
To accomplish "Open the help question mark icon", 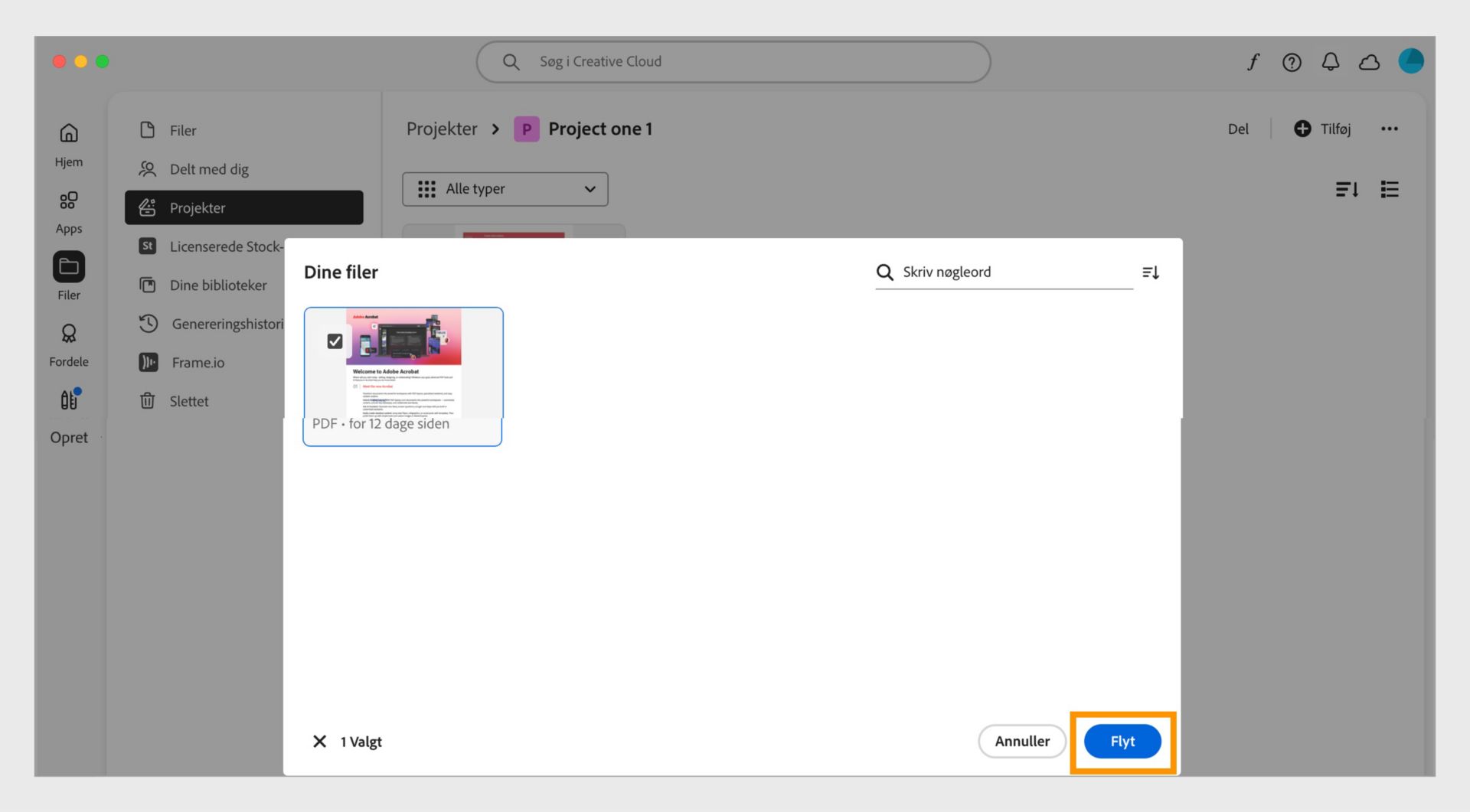I will (1292, 62).
